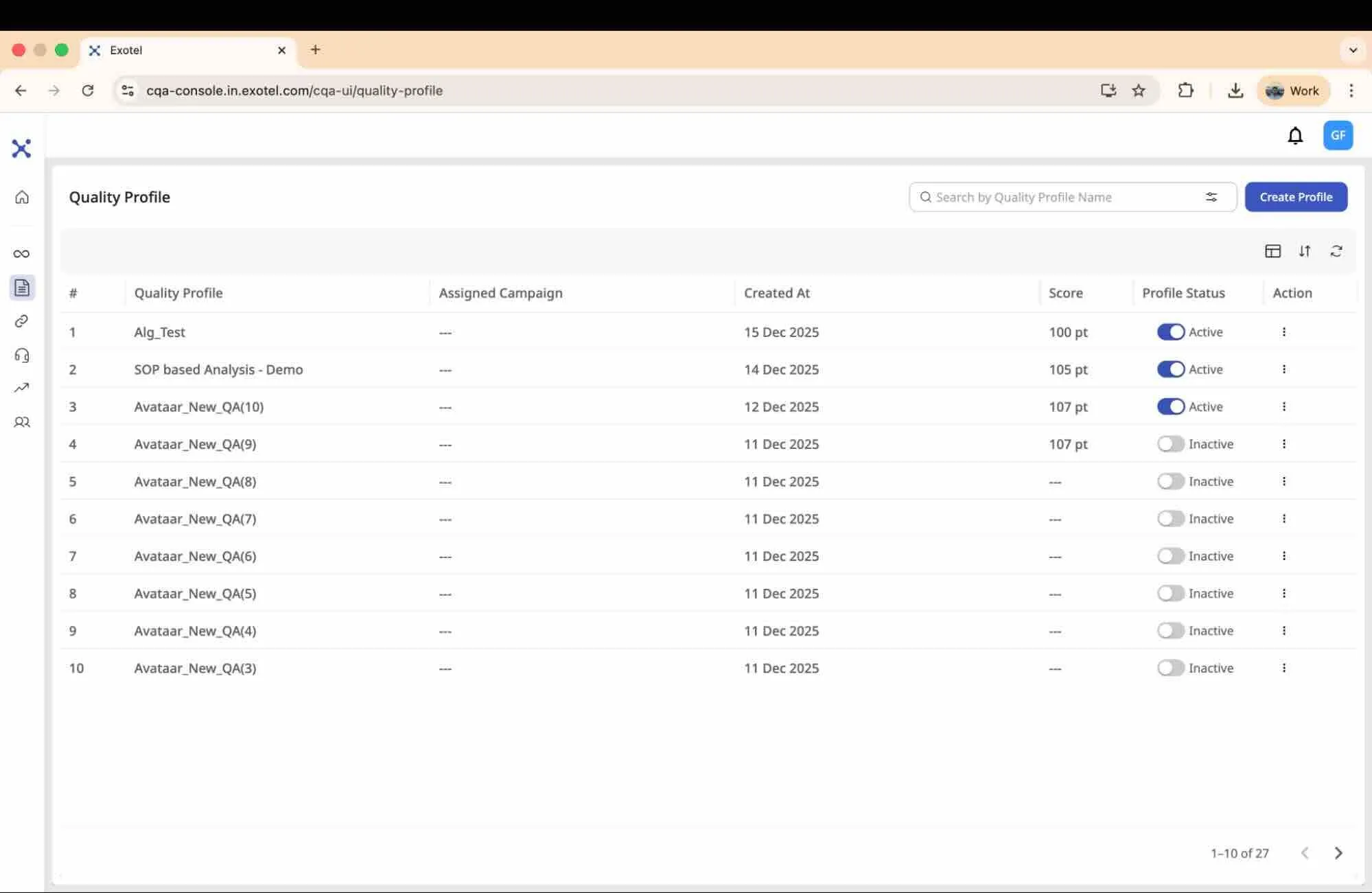The image size is (1372, 893).
Task: Turn on the Avataar_New_QA(3) profile toggle
Action: pos(1170,668)
